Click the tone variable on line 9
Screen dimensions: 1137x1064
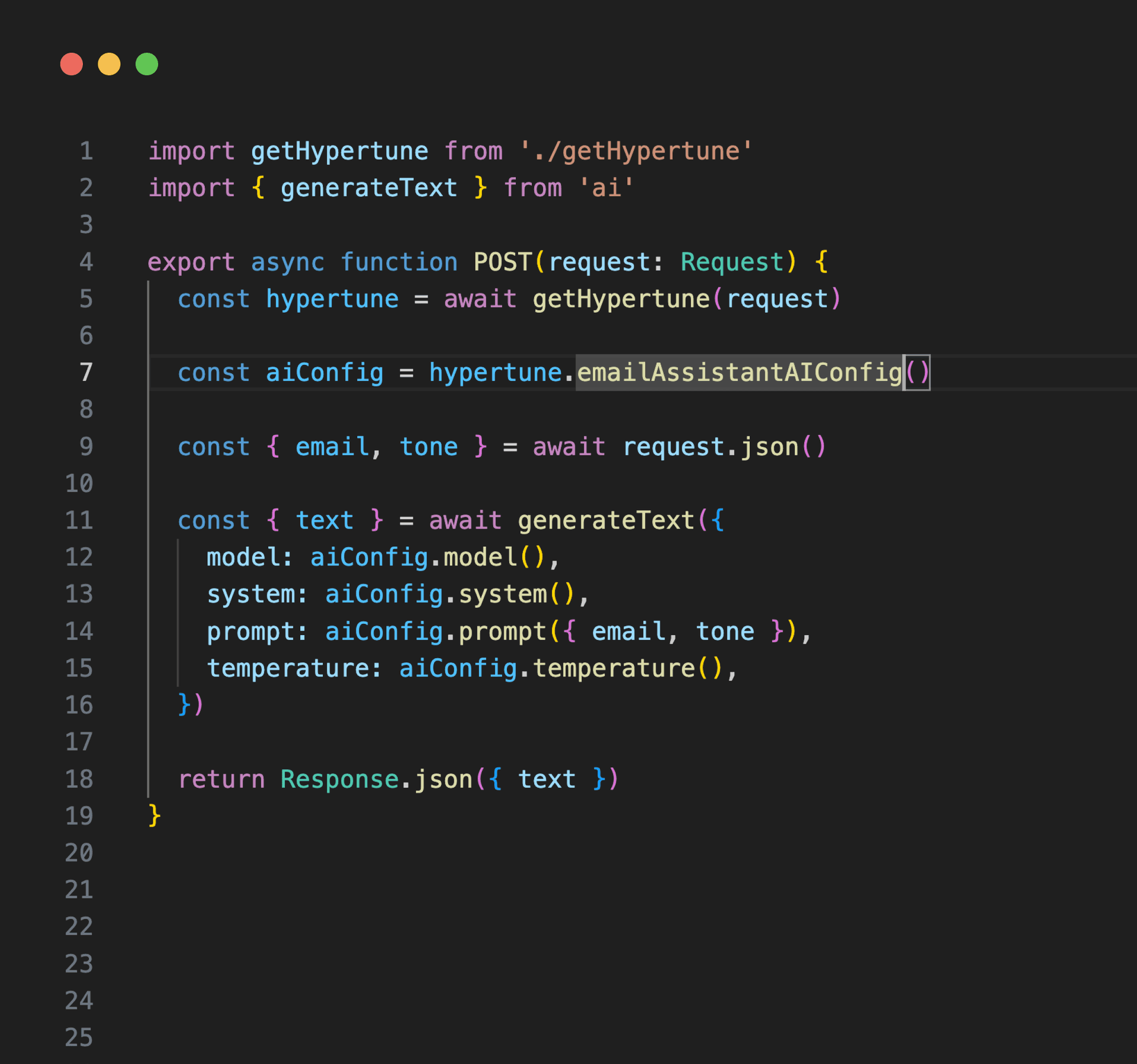click(429, 447)
